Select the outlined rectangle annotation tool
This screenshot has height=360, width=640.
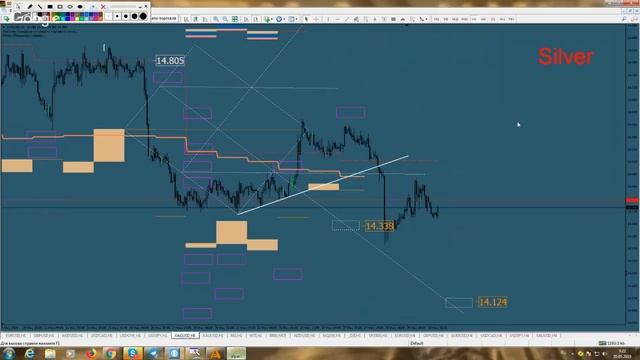coord(60,7)
